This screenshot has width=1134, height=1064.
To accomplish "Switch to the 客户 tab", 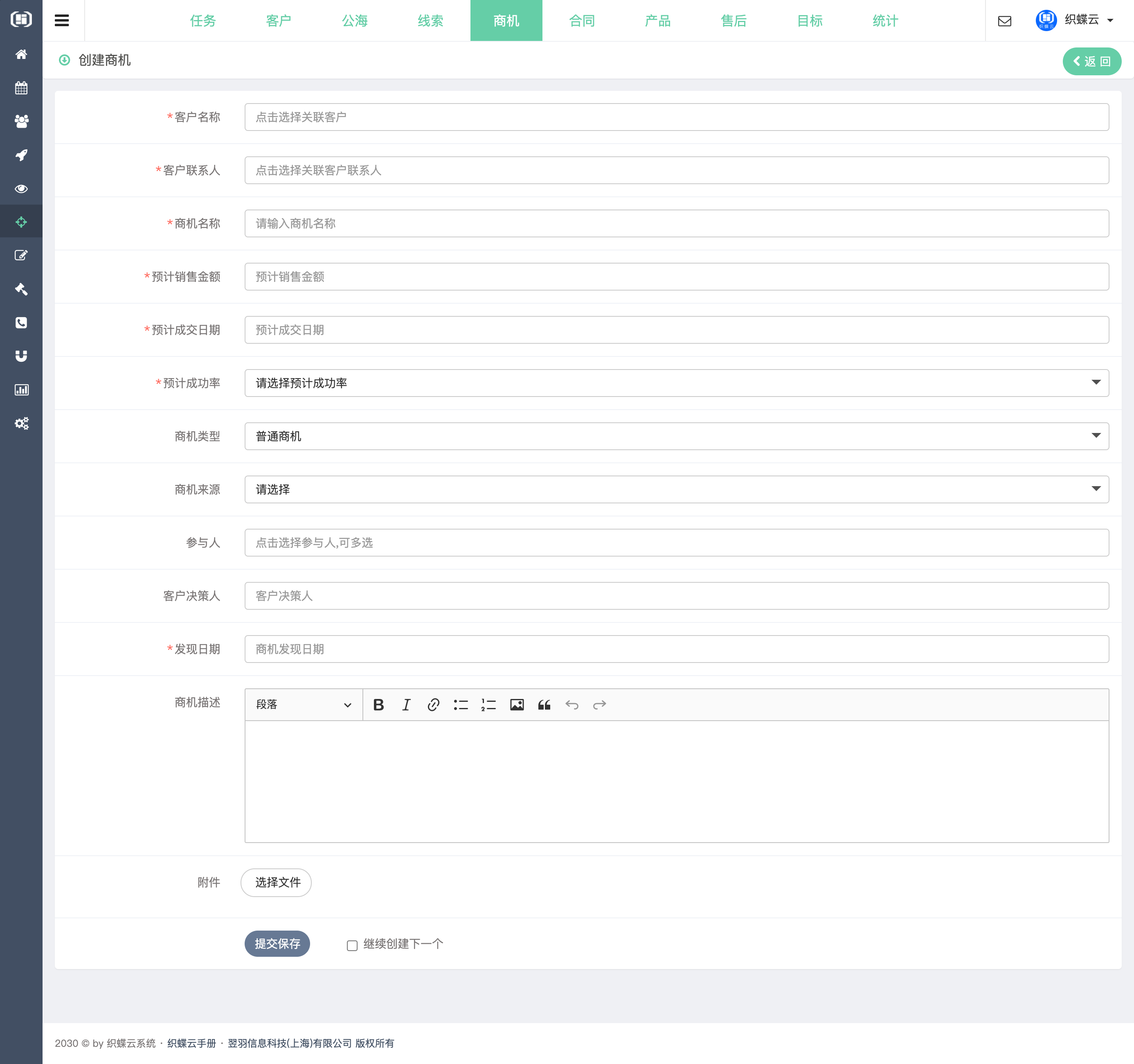I will (278, 20).
